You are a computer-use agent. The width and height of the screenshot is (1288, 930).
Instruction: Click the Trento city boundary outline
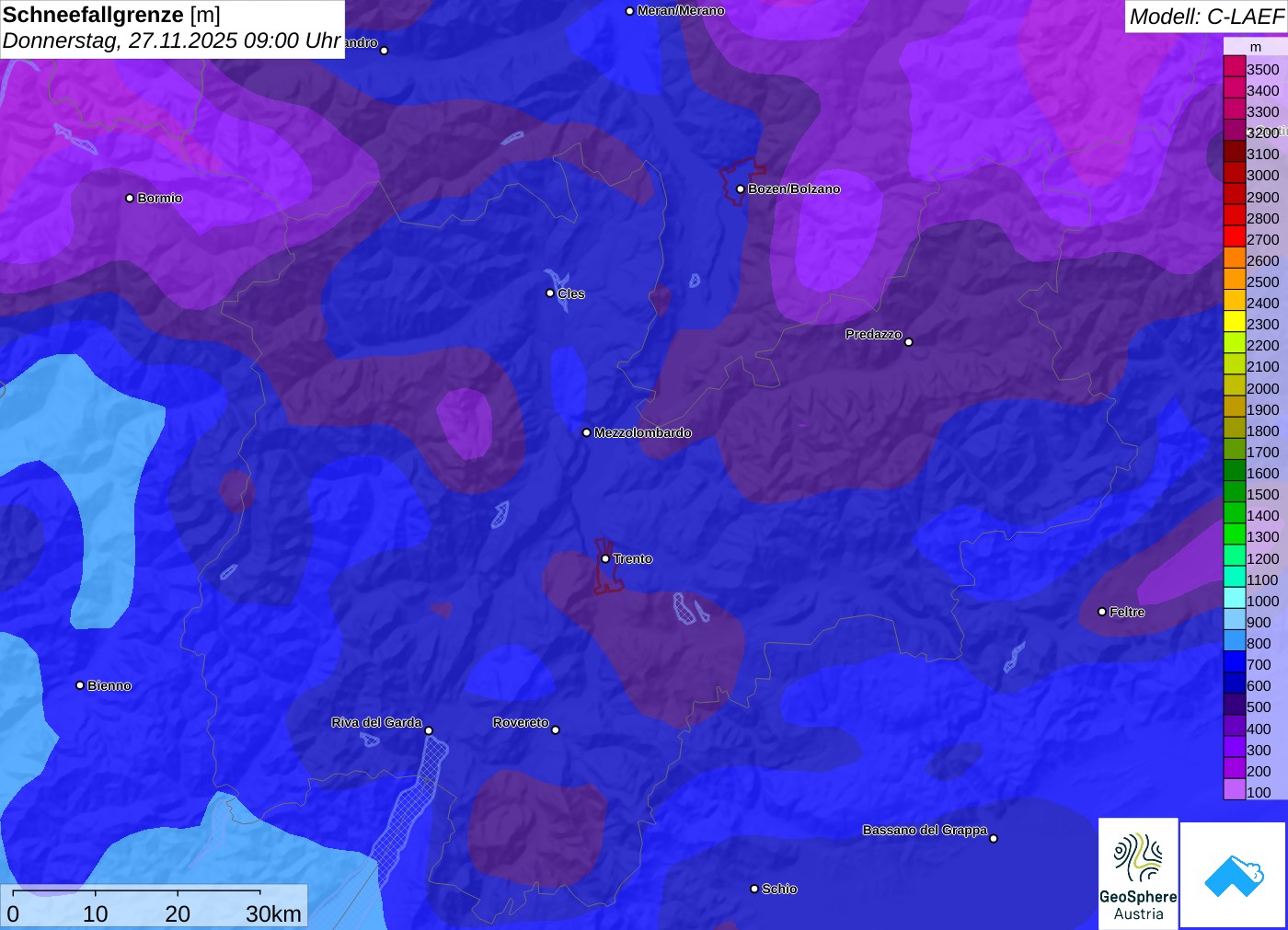(607, 566)
